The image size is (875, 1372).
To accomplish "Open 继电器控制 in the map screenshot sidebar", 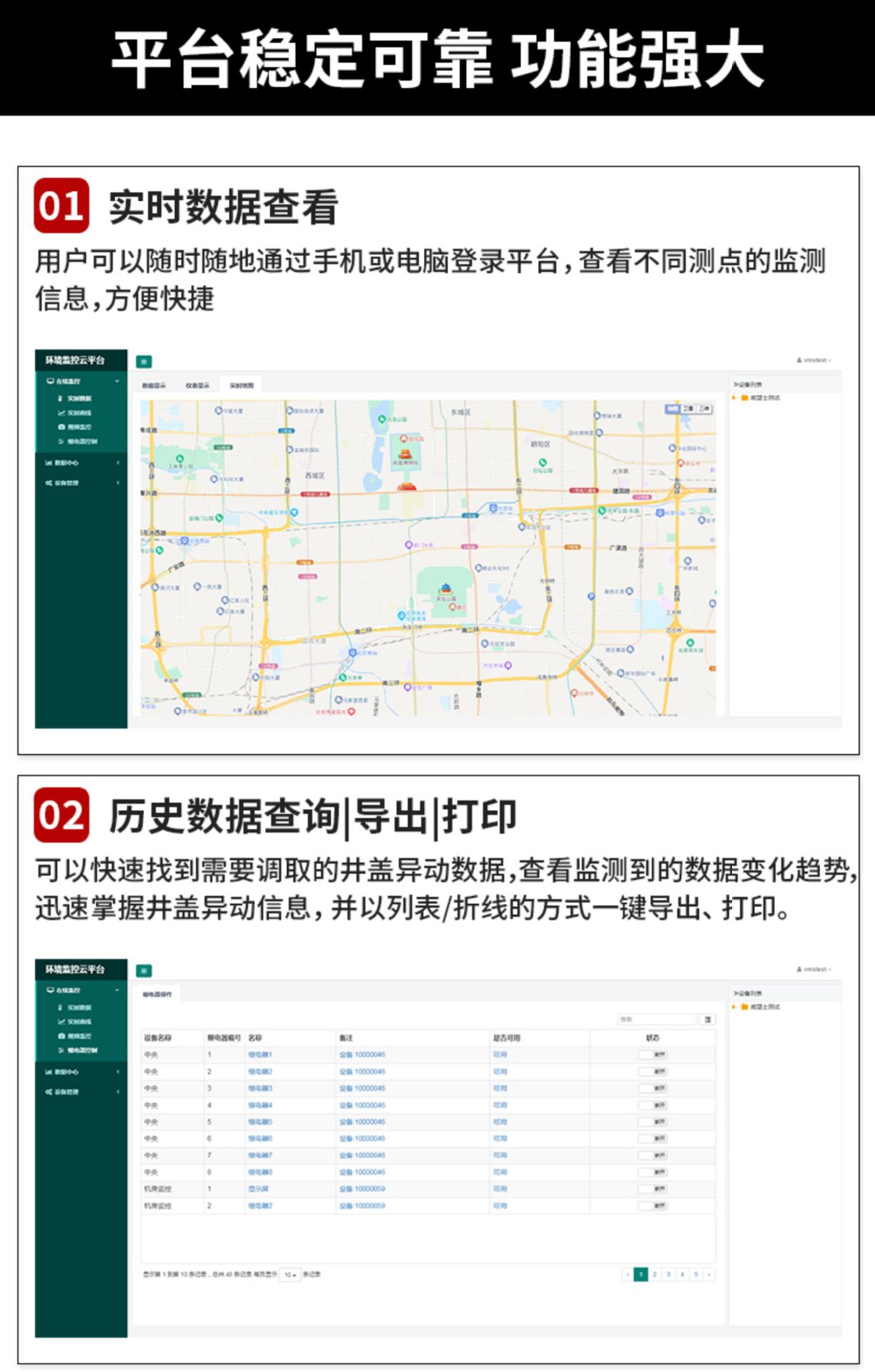I will point(77,442).
